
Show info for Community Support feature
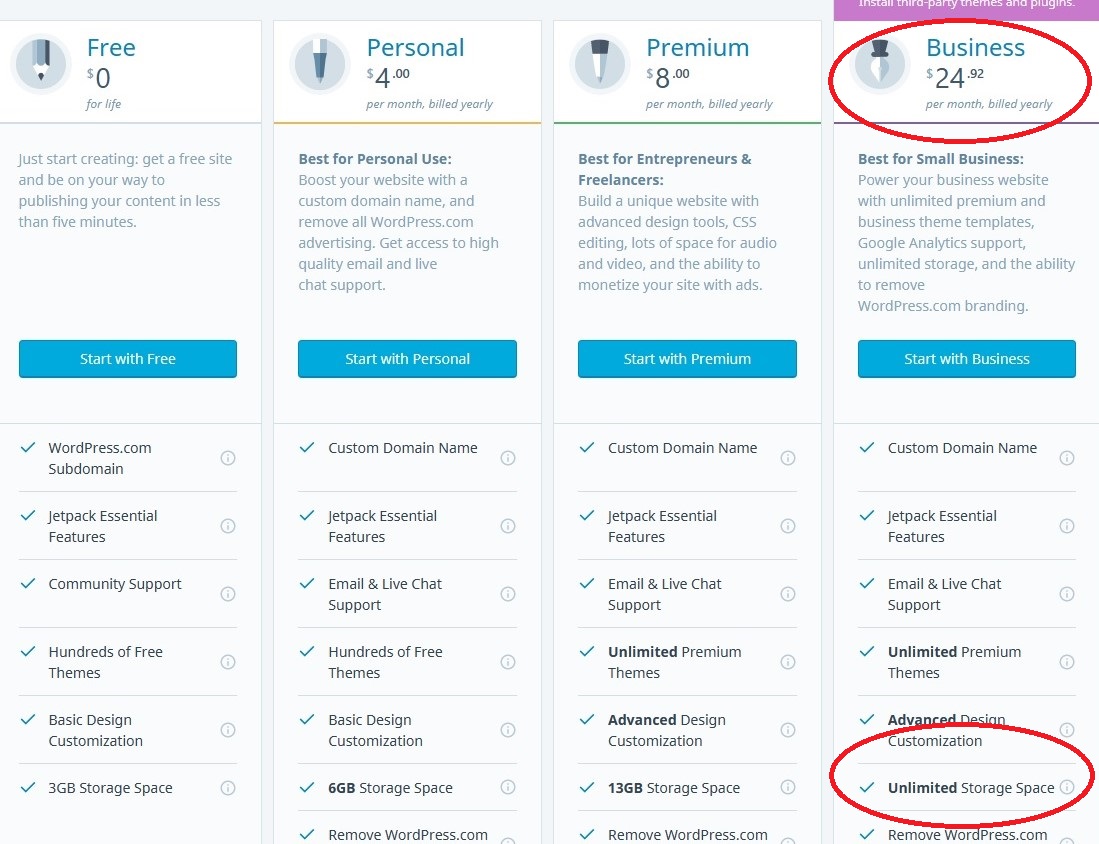click(228, 594)
